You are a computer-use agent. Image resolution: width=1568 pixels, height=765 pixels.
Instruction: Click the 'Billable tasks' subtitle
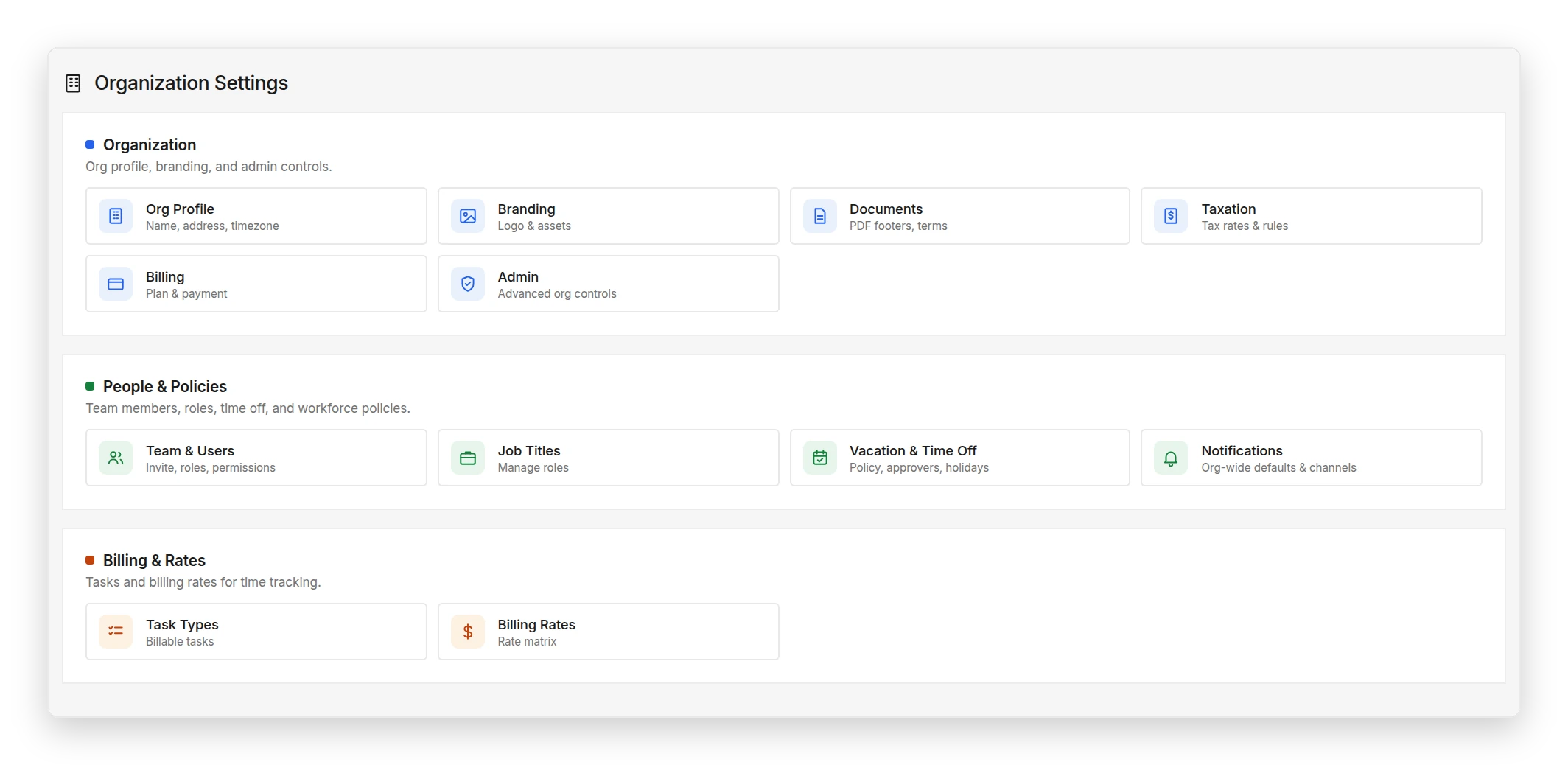(180, 642)
